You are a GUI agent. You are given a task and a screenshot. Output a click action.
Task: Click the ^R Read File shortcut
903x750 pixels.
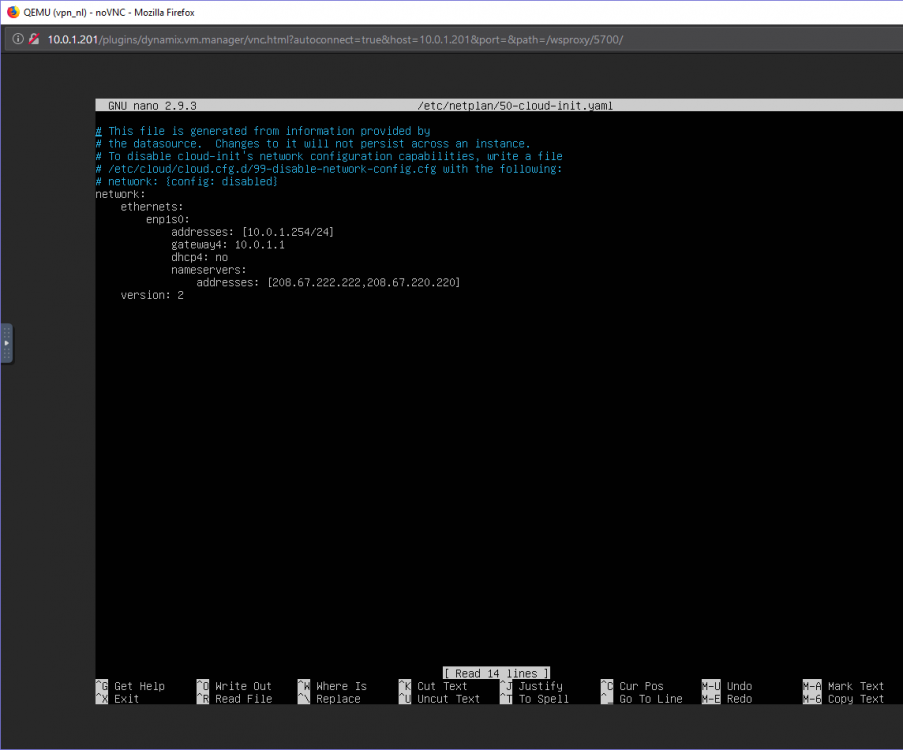[235, 699]
